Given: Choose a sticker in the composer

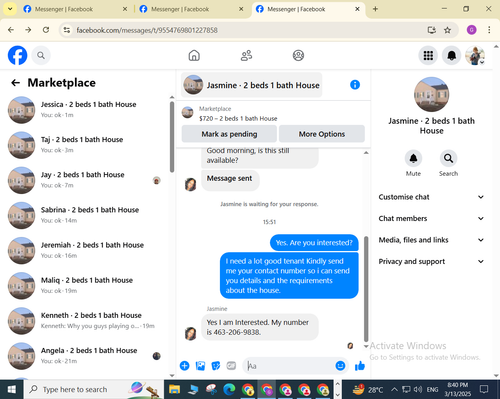Looking at the screenshot, I should coord(216,366).
